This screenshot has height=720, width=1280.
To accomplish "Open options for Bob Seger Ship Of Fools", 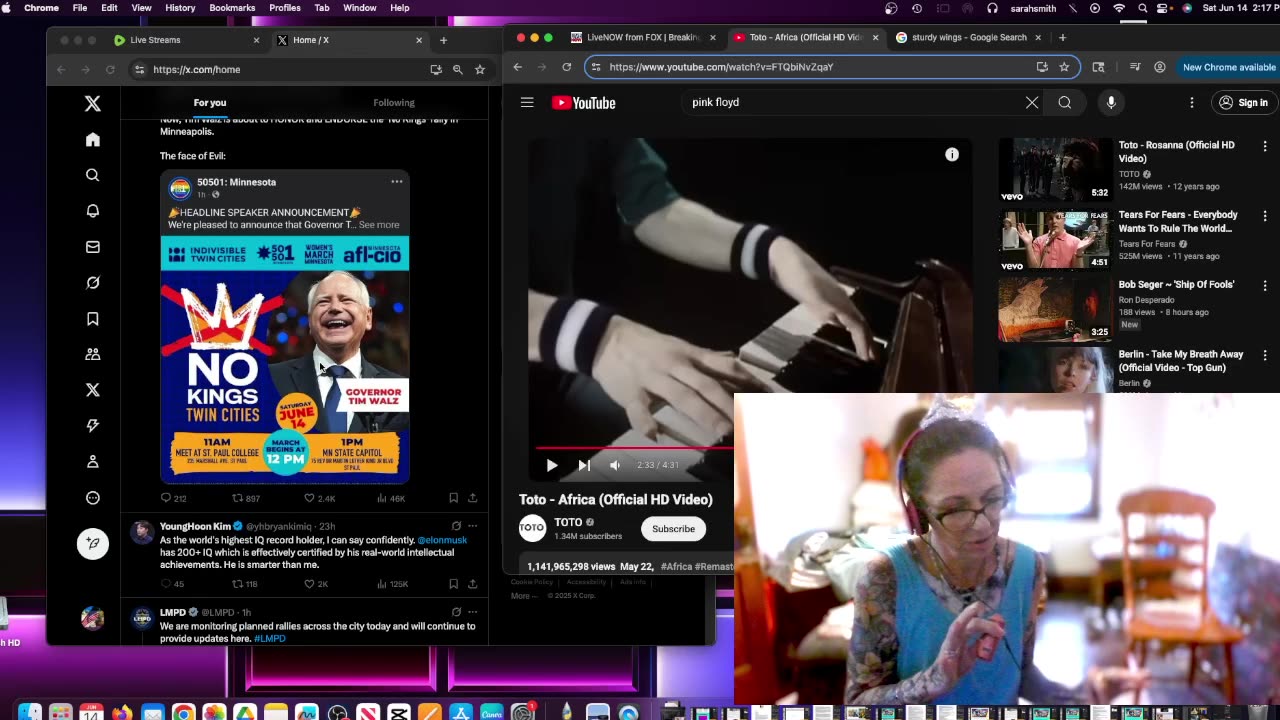I will [1265, 285].
